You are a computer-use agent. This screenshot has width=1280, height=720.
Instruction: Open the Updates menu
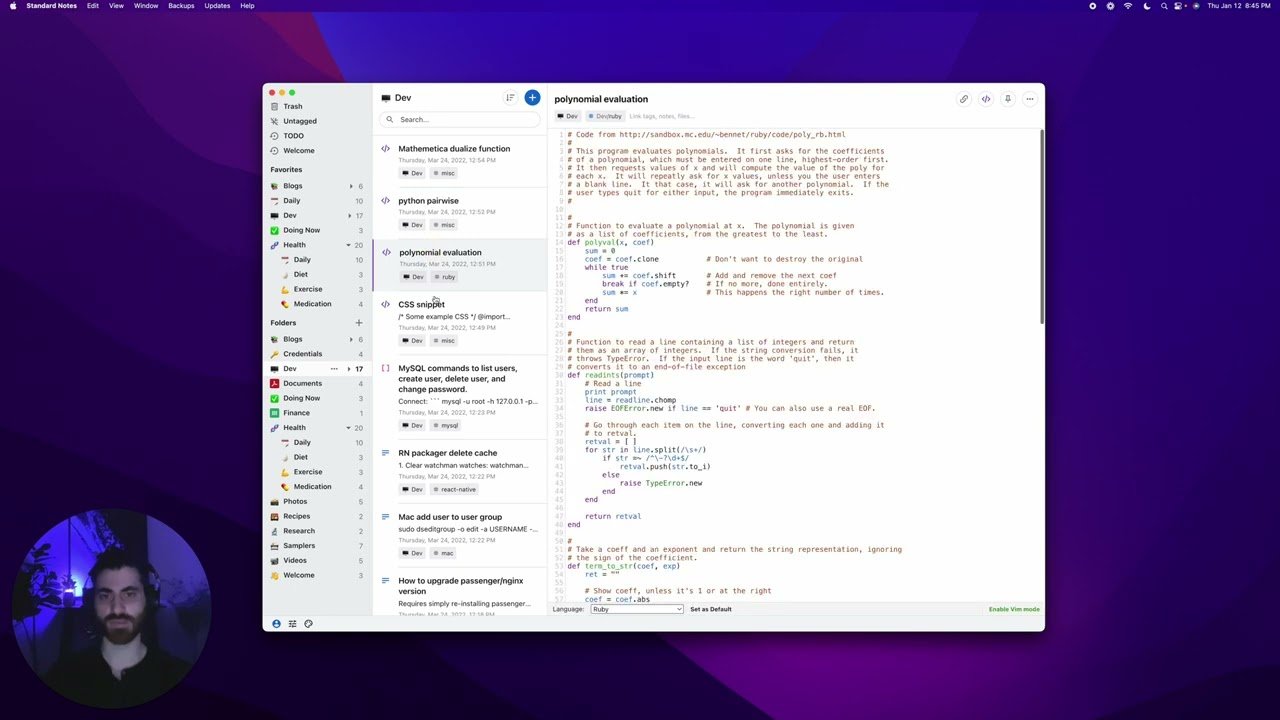click(217, 6)
